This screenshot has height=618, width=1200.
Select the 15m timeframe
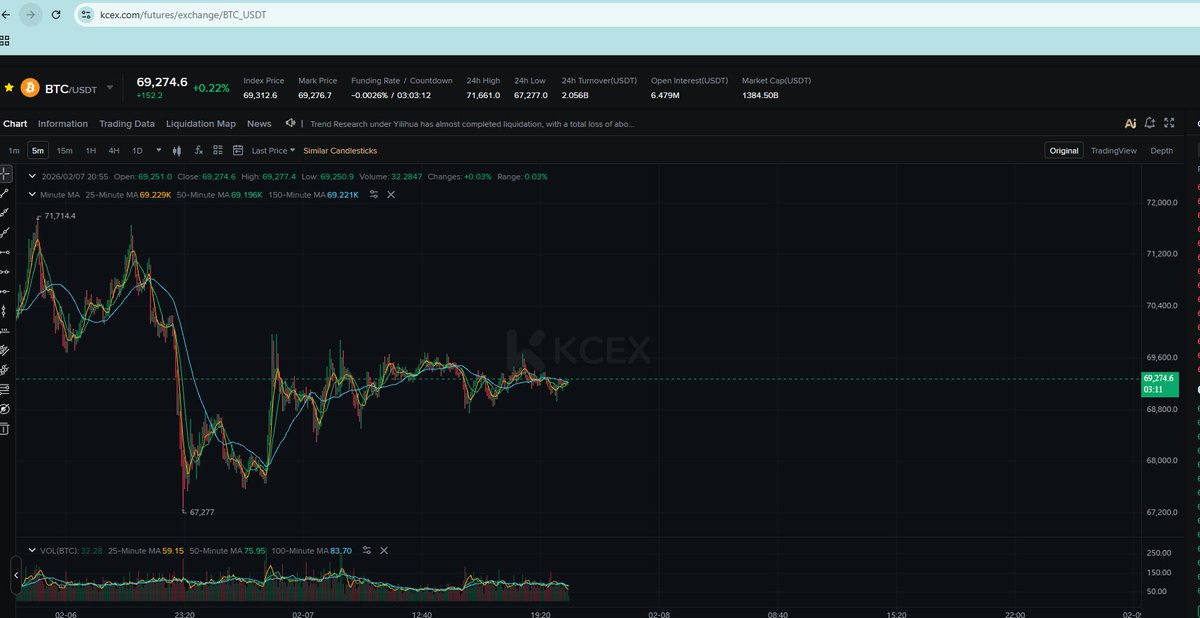pyautogui.click(x=64, y=151)
